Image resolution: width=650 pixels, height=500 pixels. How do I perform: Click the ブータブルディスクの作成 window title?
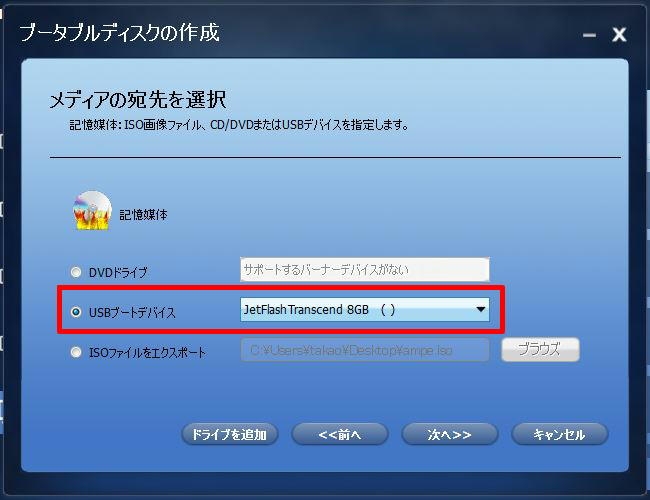[x=119, y=33]
